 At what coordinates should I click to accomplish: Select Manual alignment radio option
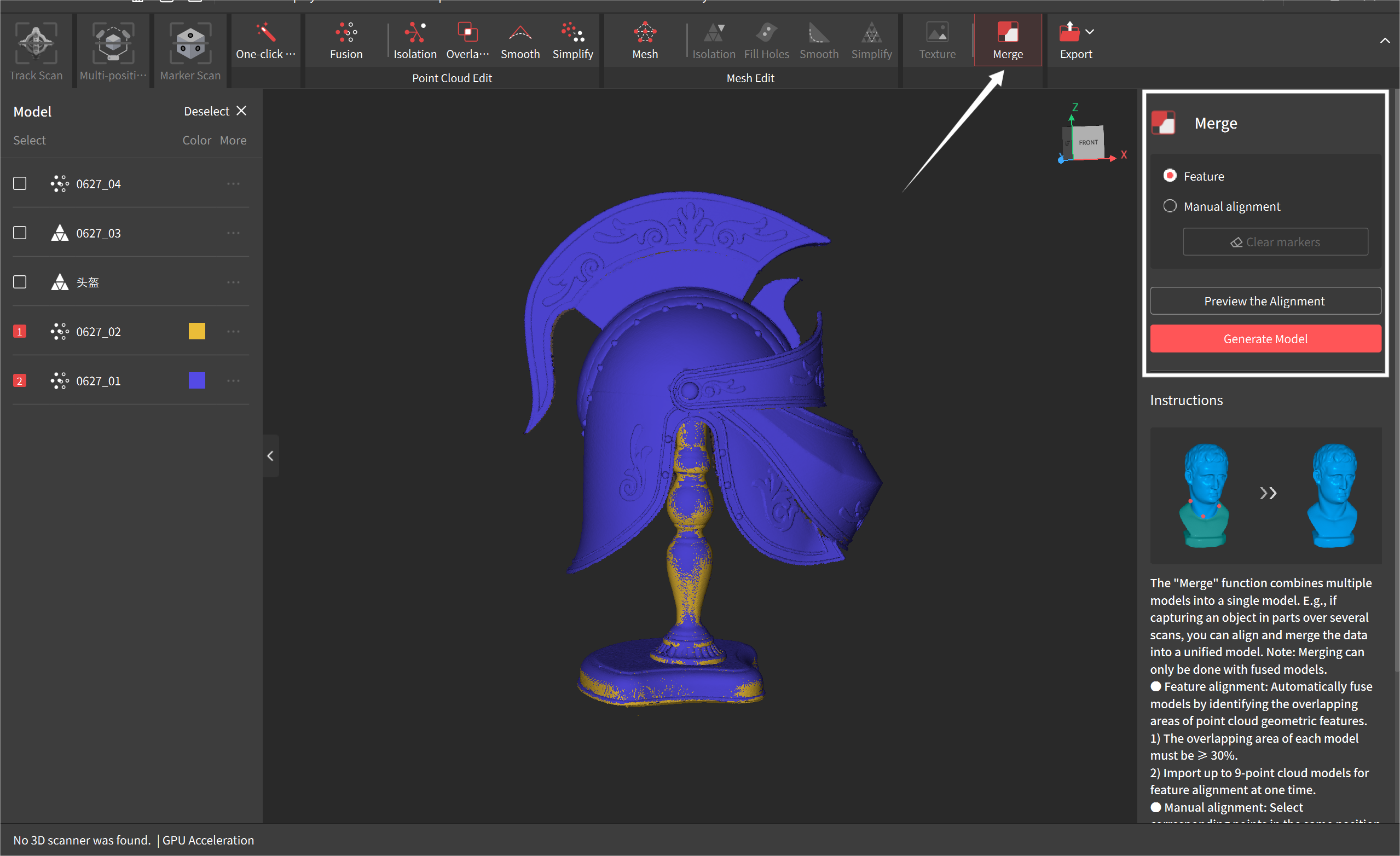[x=1170, y=206]
